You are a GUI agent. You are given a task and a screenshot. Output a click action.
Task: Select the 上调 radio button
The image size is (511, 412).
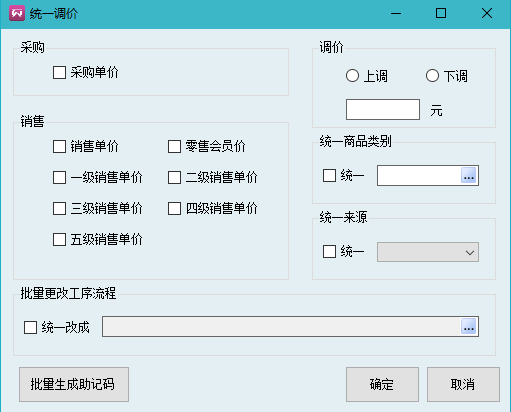[352, 76]
